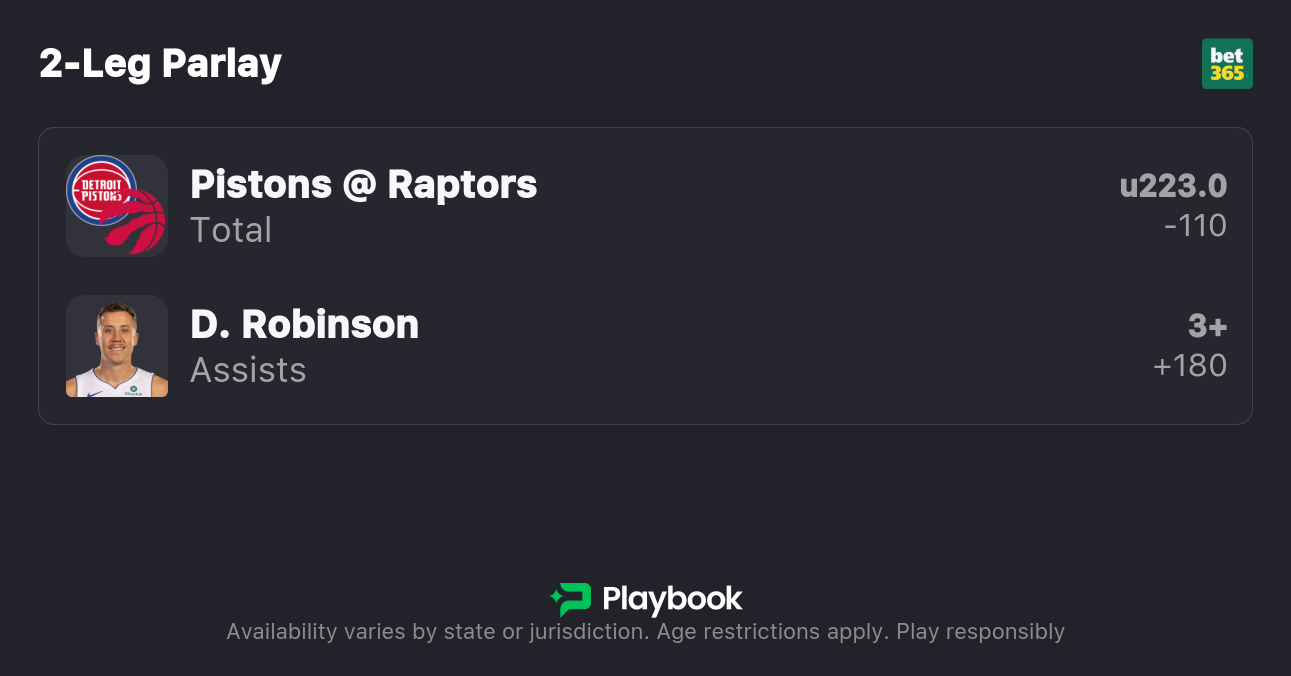Click the green Playbook logo icon
The image size is (1291, 676).
[571, 599]
